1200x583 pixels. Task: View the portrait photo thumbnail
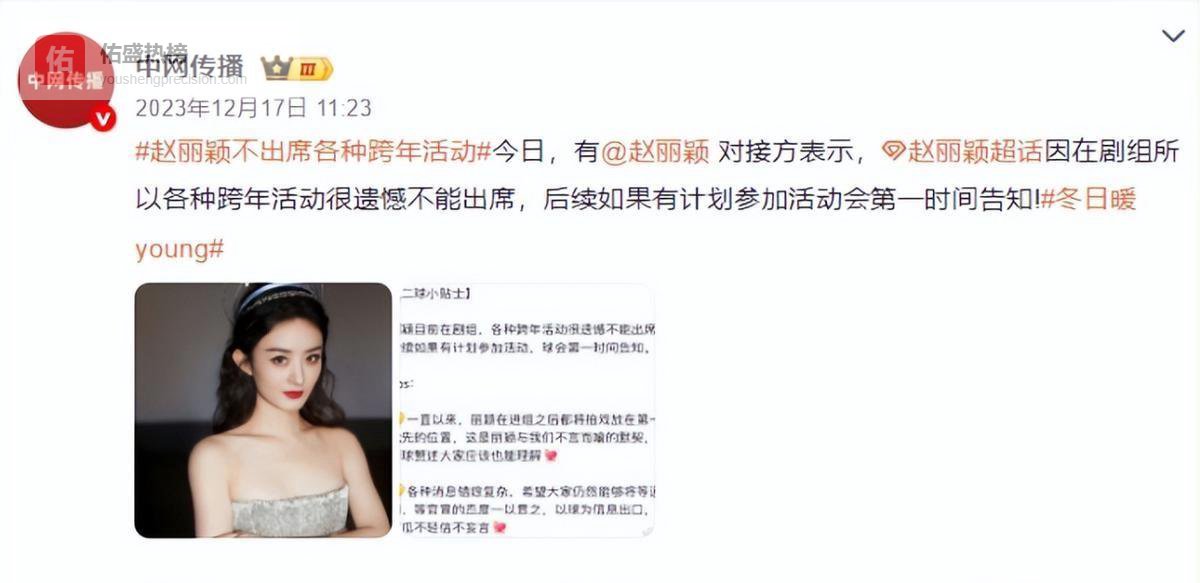click(x=263, y=410)
